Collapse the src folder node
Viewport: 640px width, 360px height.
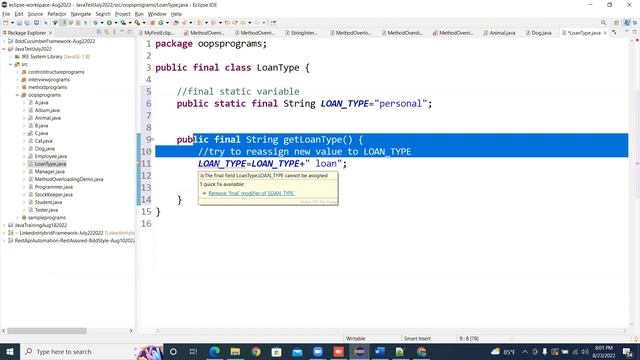(11, 64)
